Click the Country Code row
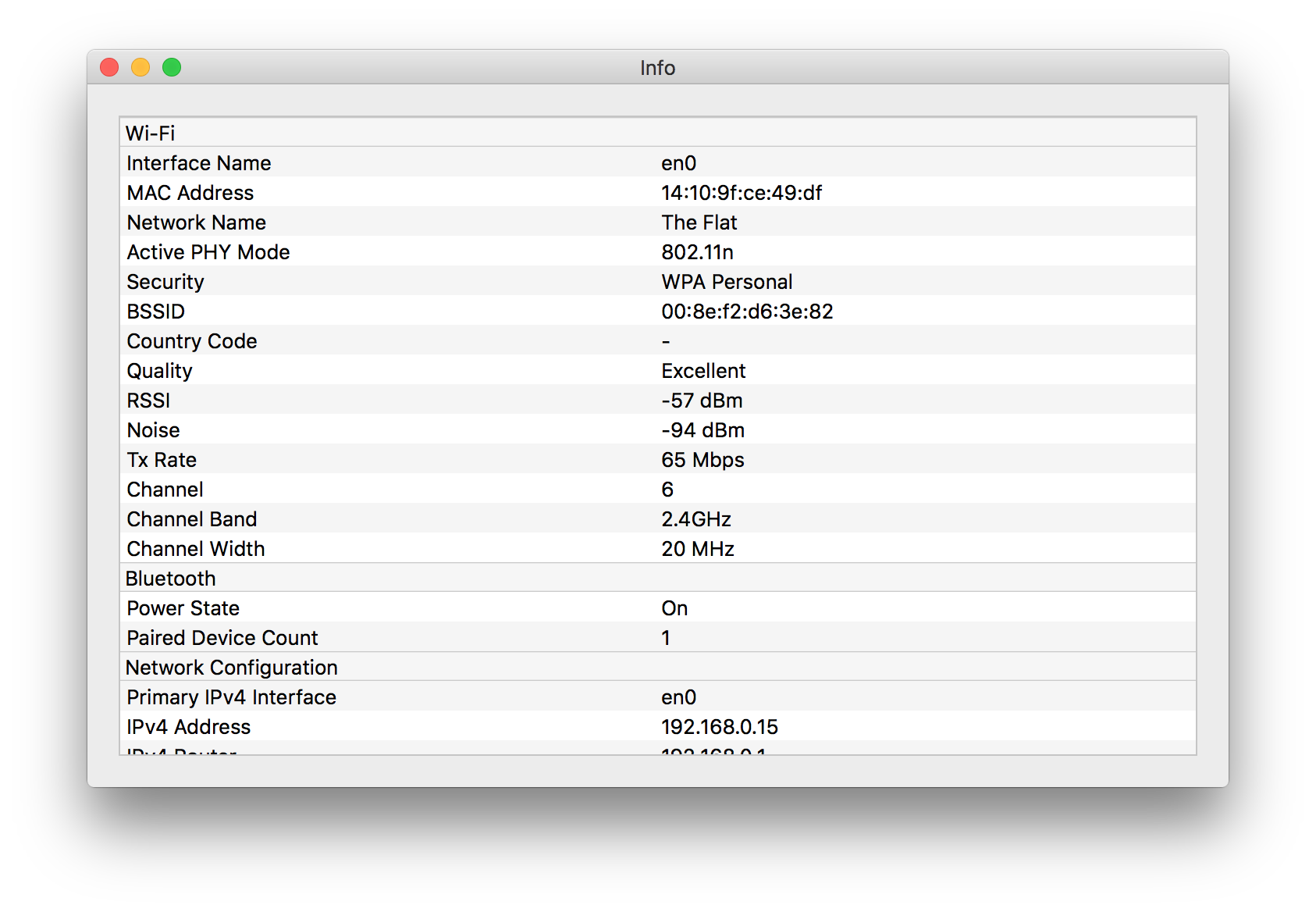The height and width of the screenshot is (912, 1316). coord(191,340)
